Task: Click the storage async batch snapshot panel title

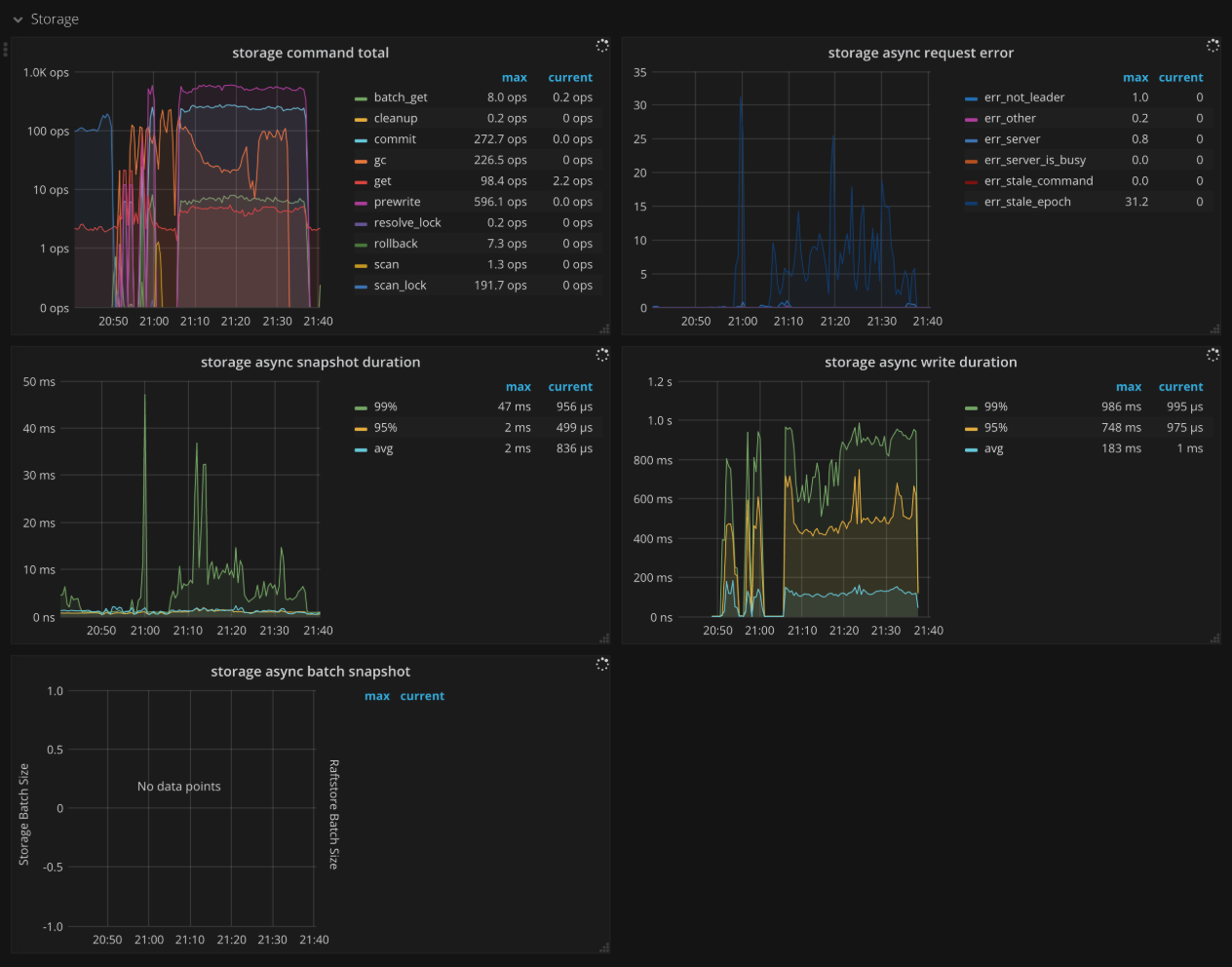Action: tap(312, 671)
